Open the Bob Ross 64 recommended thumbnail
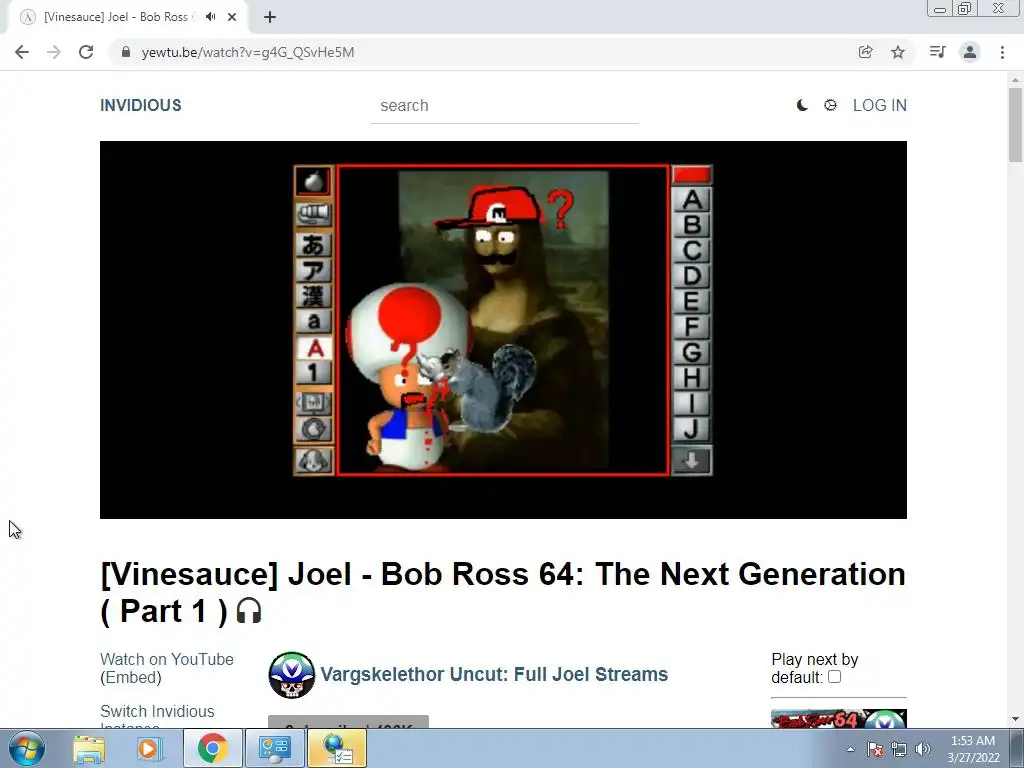This screenshot has height=768, width=1024. point(839,718)
